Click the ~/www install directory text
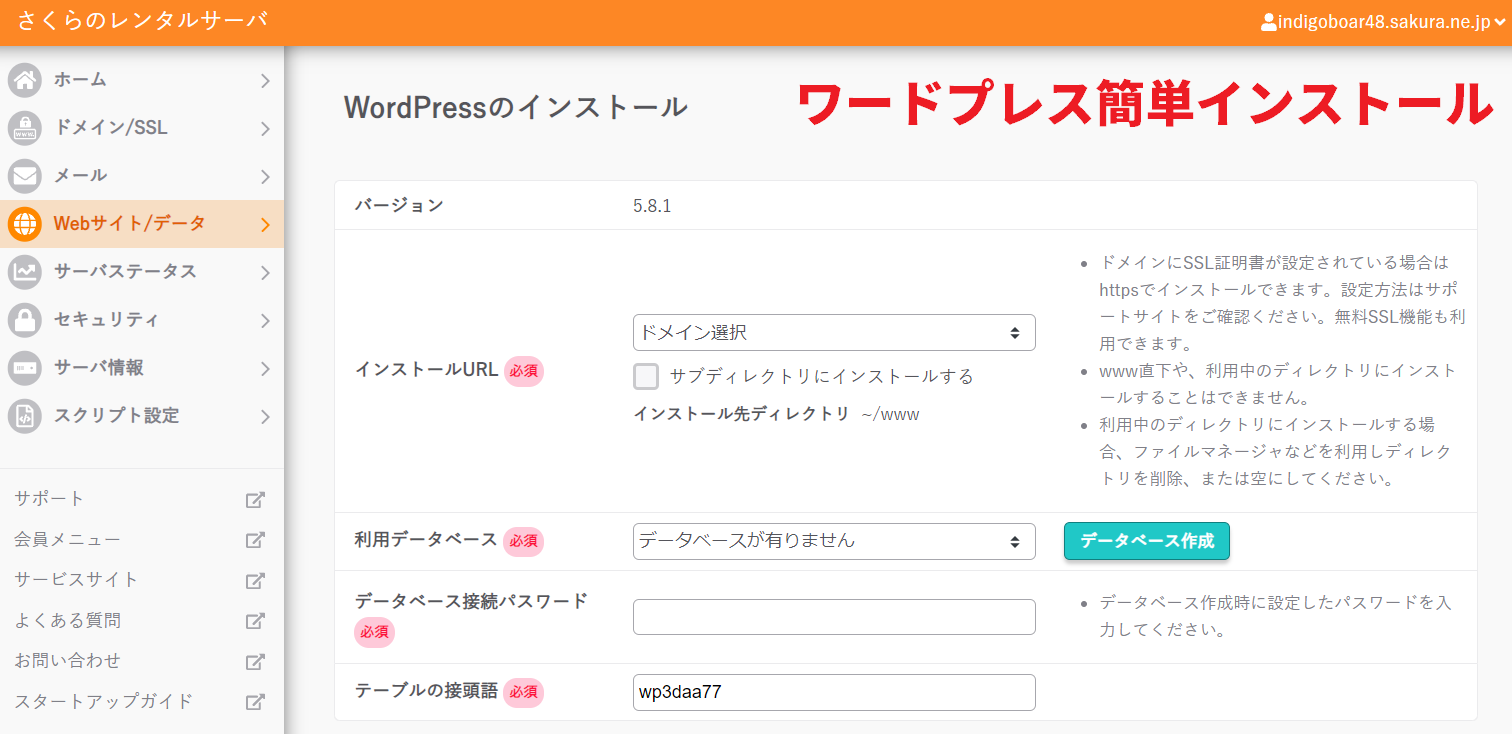 (x=890, y=414)
